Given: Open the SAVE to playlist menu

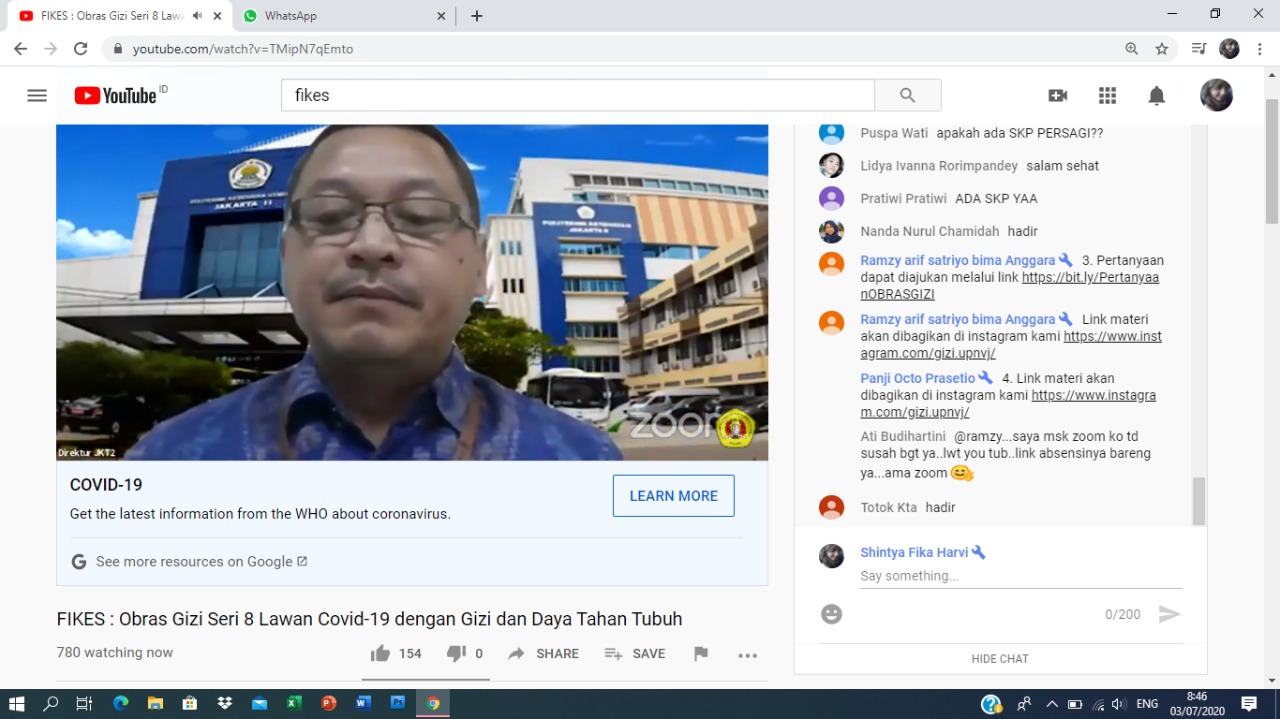Looking at the screenshot, I should (x=635, y=654).
